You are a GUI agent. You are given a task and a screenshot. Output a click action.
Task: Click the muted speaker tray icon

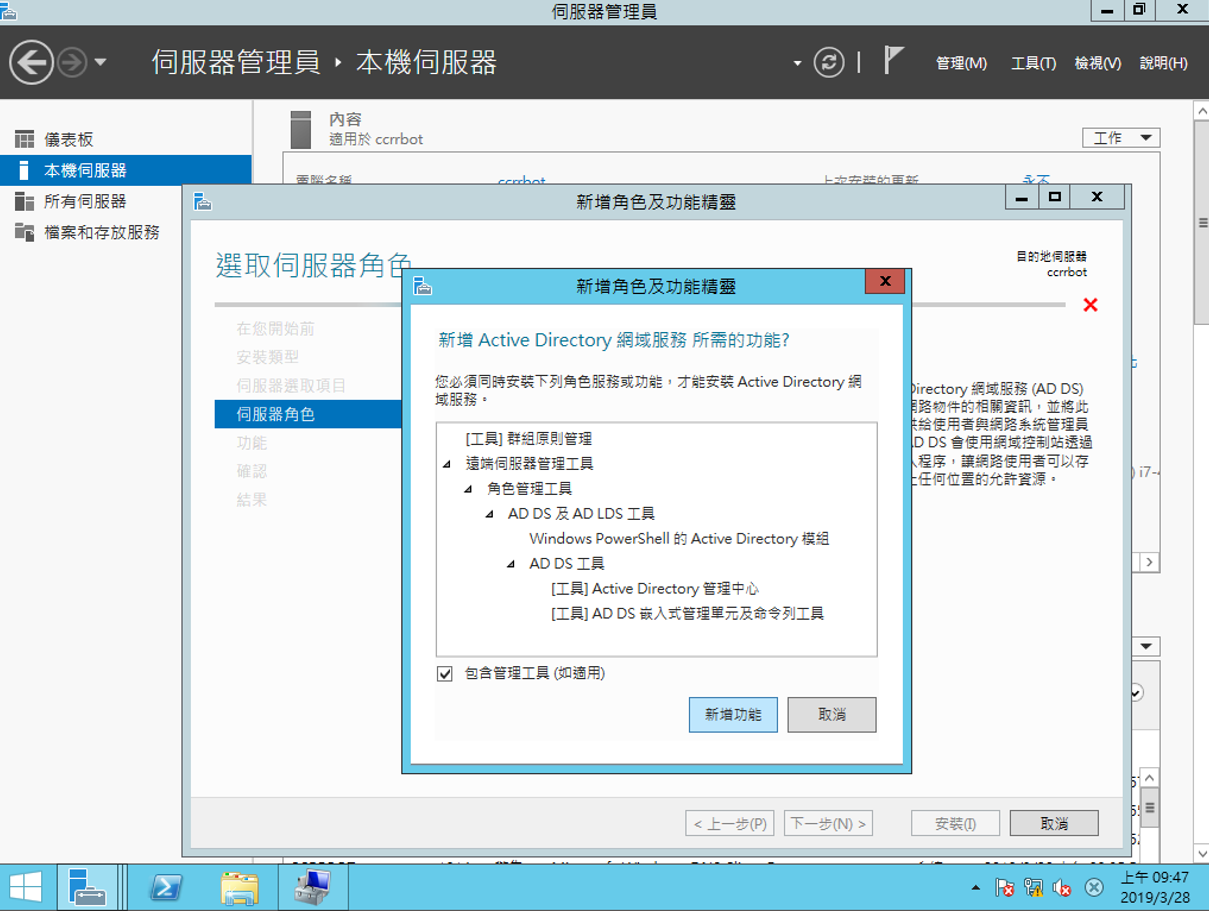click(x=1062, y=888)
